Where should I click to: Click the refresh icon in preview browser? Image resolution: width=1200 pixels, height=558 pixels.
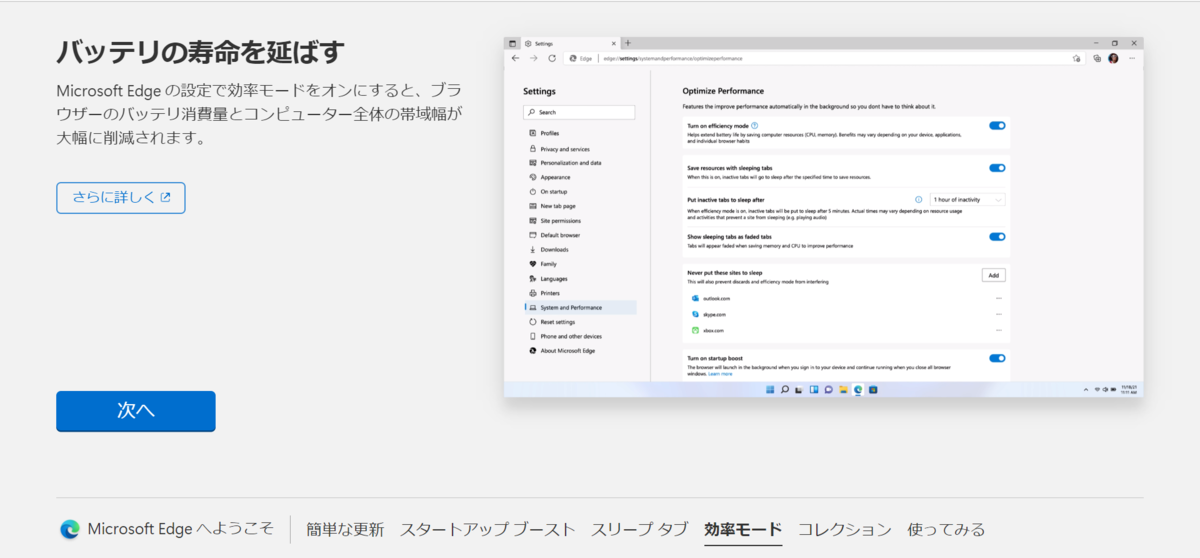(x=552, y=58)
